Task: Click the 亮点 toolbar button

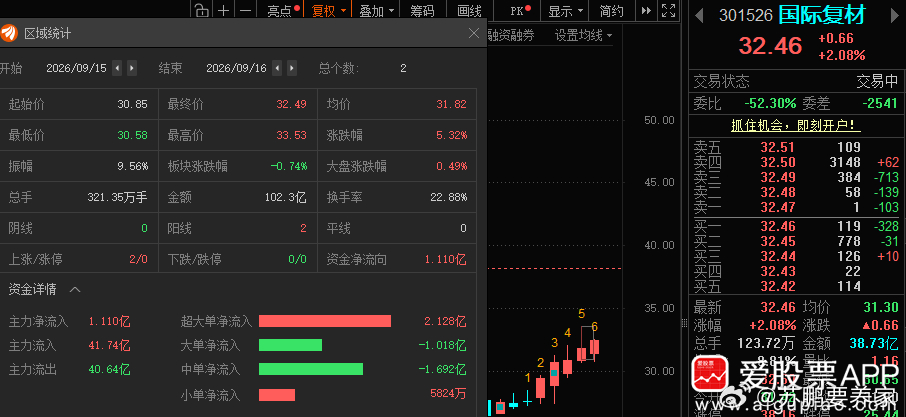Action: pos(283,10)
